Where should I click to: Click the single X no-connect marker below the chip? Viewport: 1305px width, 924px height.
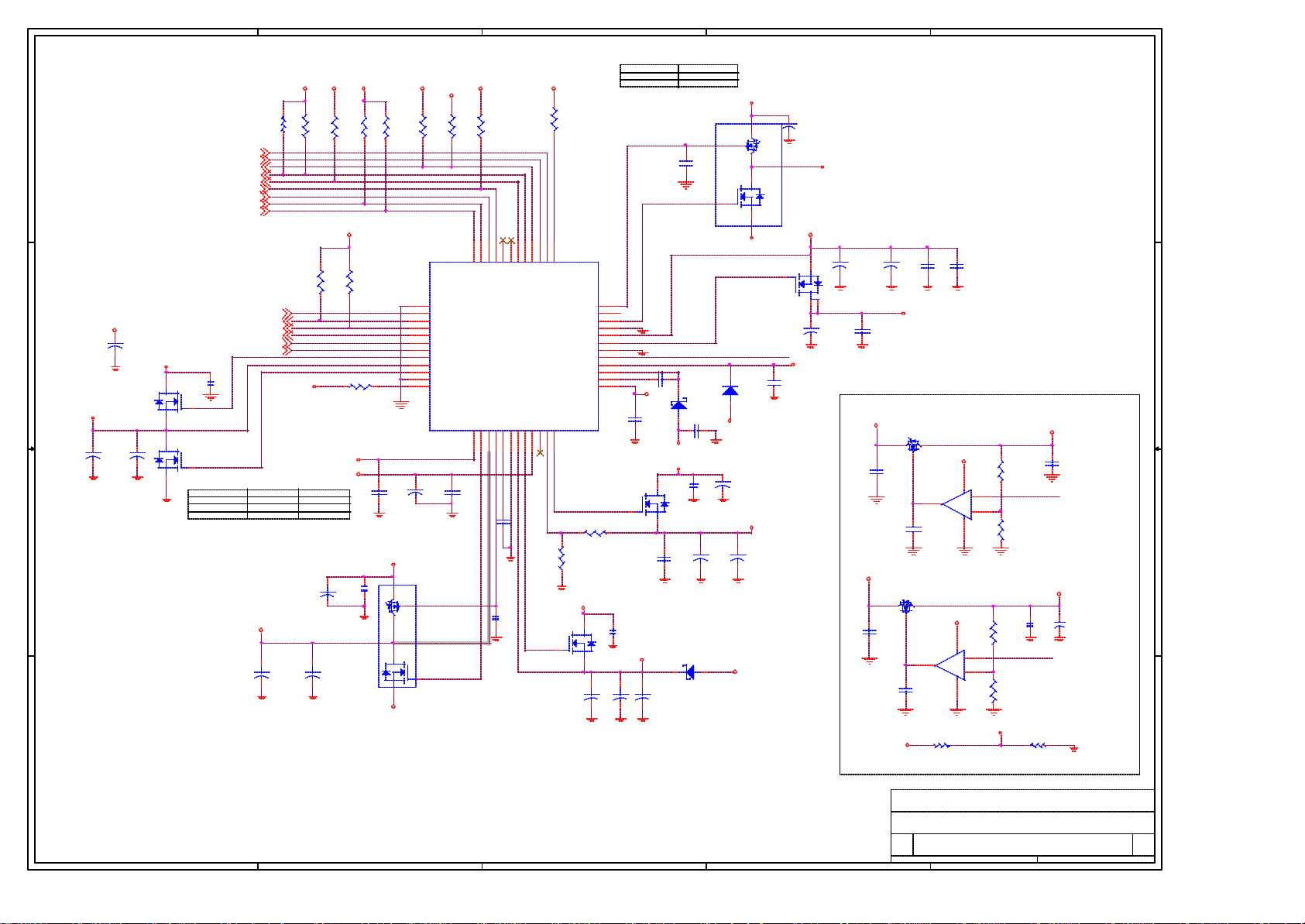pyautogui.click(x=540, y=452)
